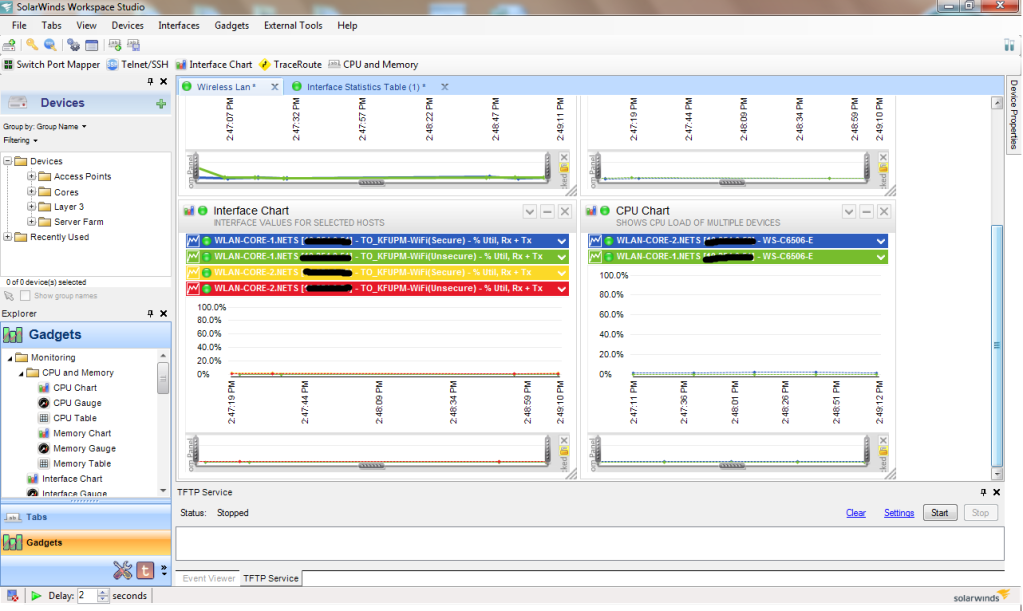Select Memory Table gadget in the list
1023x611 pixels.
coord(81,464)
